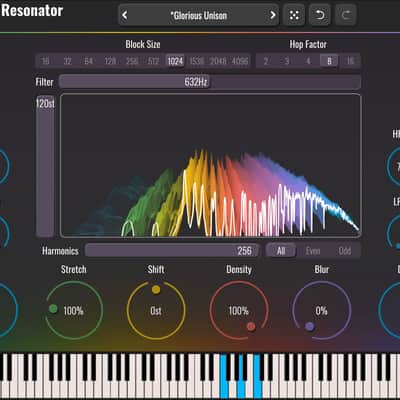Image resolution: width=400 pixels, height=400 pixels.
Task: Click the Resonator title text
Action: coord(32,11)
